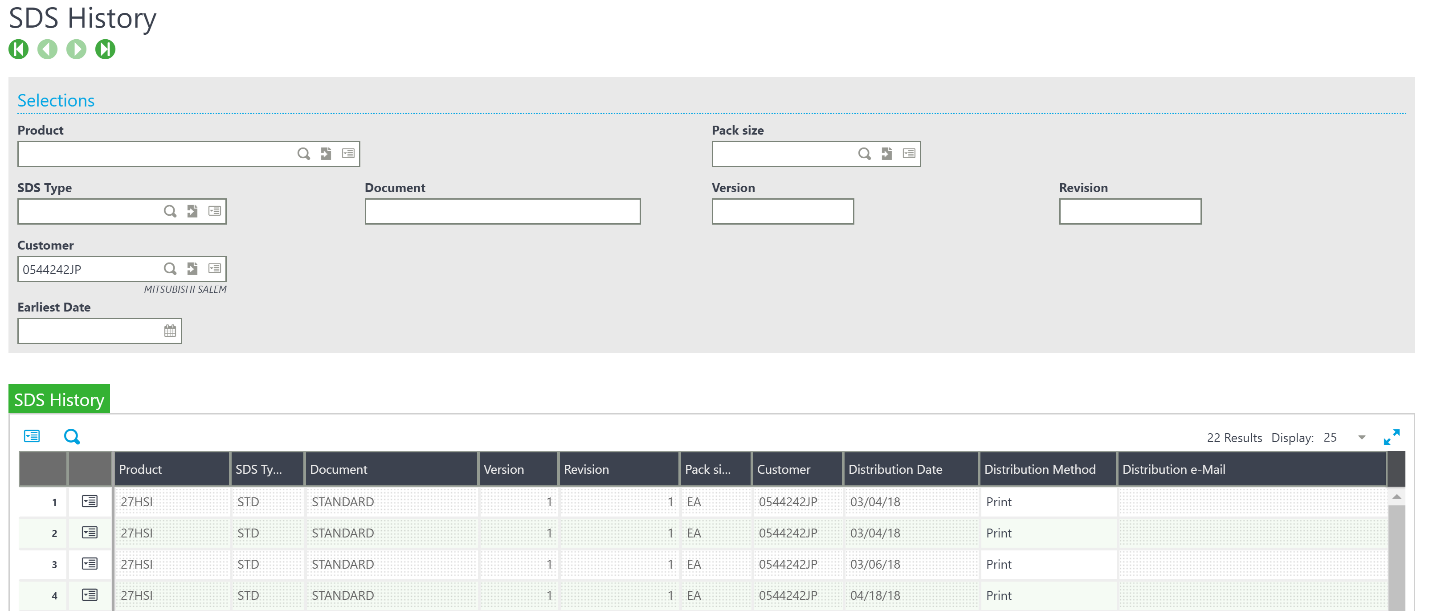Click inside the Document input field

[x=502, y=211]
